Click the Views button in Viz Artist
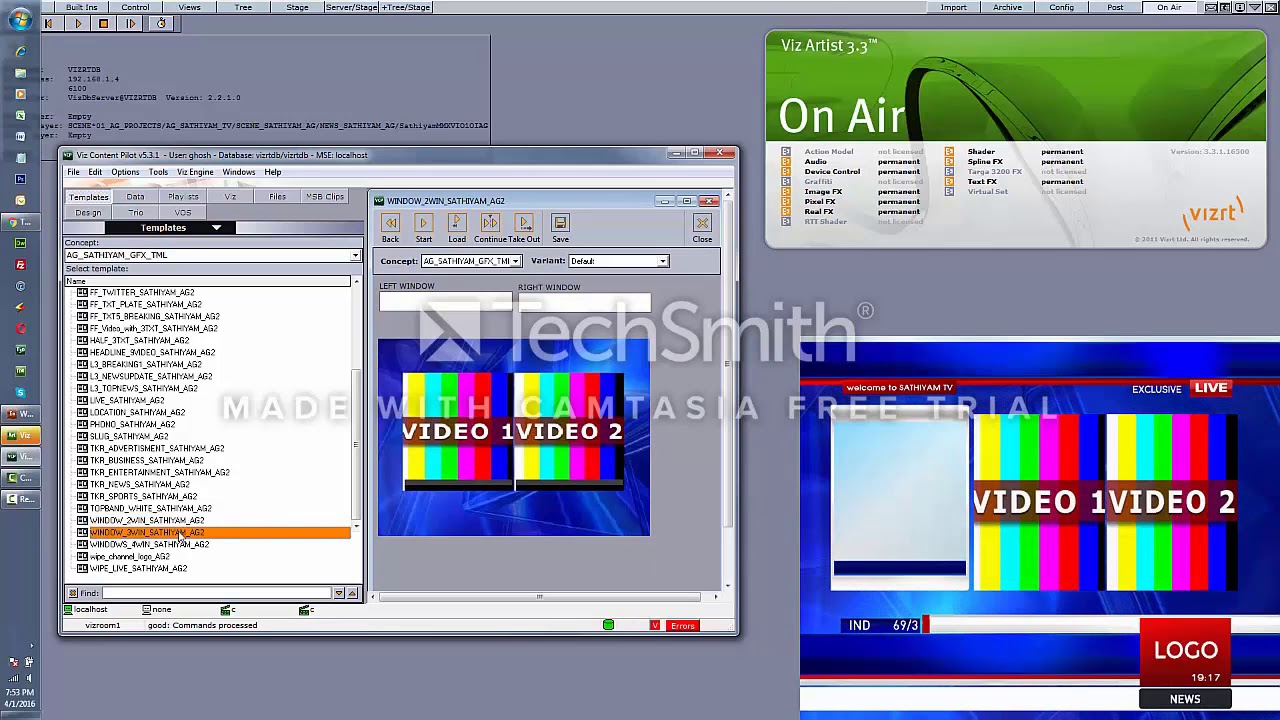 tap(189, 7)
